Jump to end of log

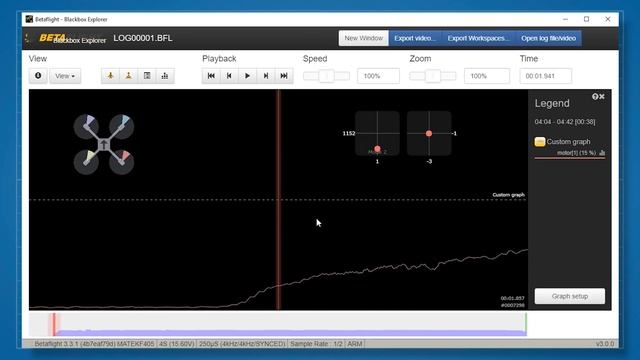[x=284, y=76]
